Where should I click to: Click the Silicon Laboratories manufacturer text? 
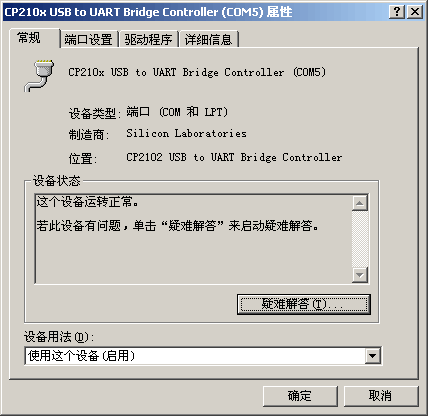(x=186, y=134)
